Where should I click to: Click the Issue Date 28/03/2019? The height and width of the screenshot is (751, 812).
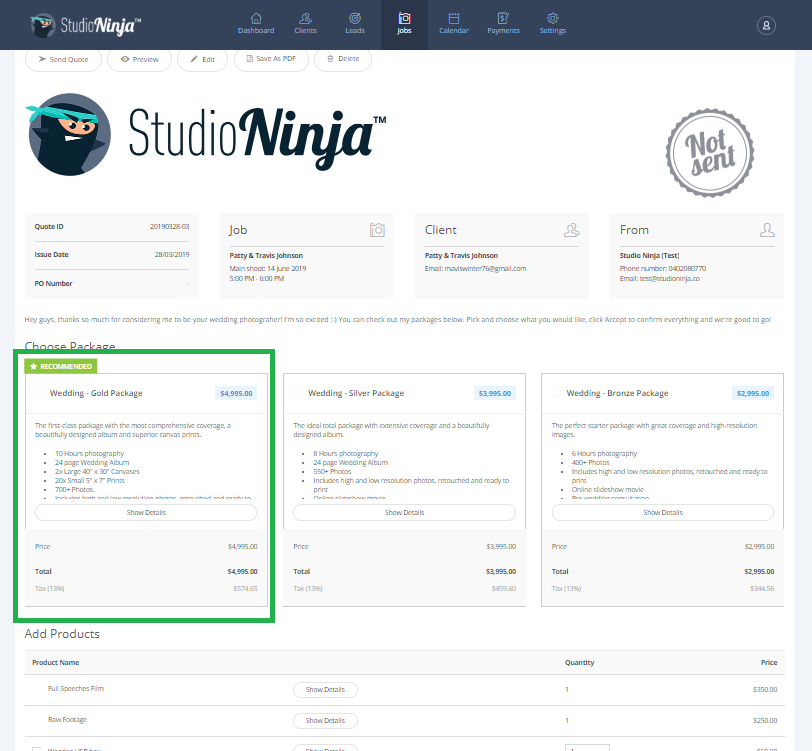pyautogui.click(x=172, y=254)
